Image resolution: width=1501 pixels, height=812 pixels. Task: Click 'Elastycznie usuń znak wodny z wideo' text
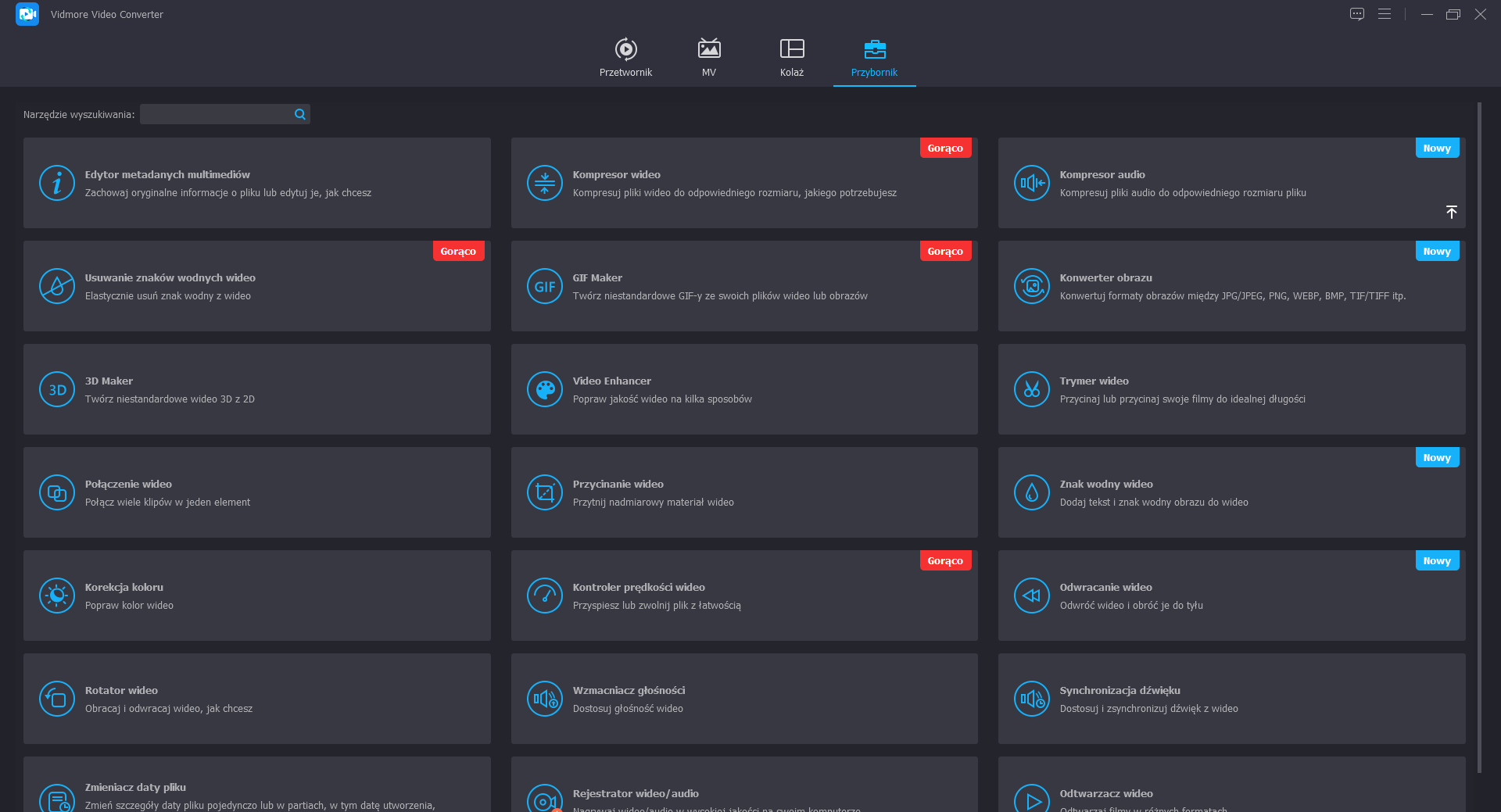(x=168, y=296)
